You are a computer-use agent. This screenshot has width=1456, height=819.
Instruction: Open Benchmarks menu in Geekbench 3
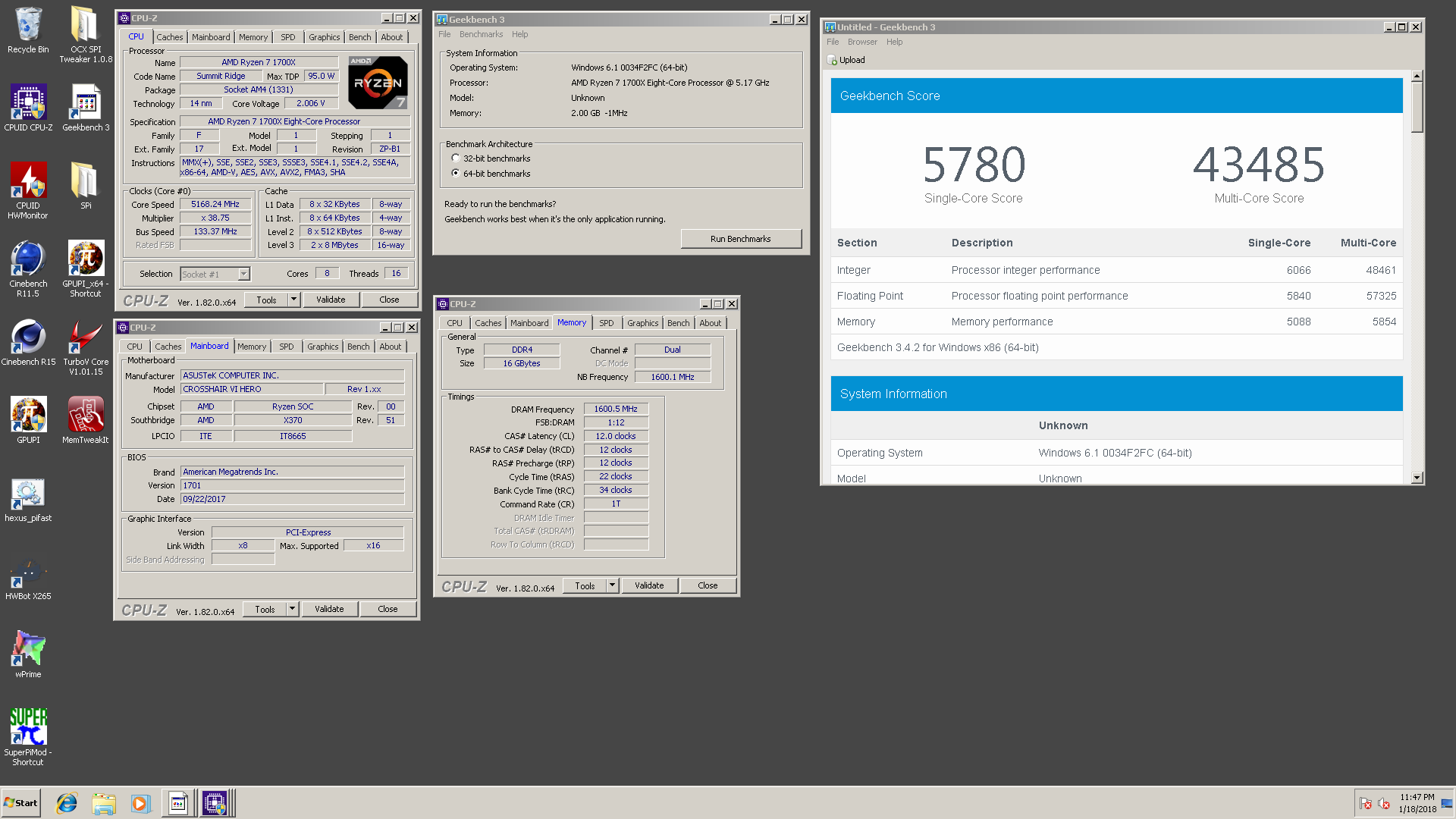pos(481,34)
